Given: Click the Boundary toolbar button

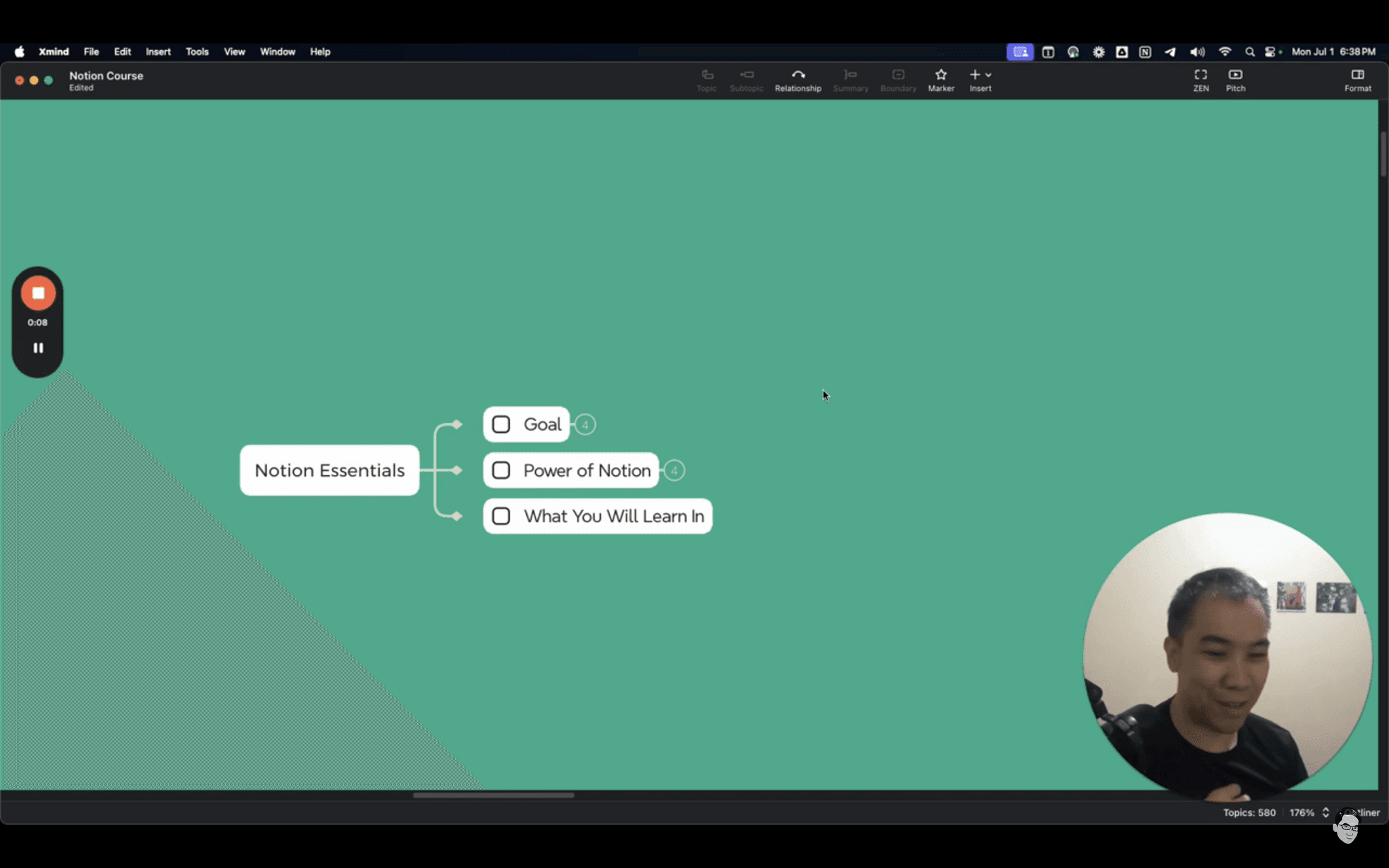Looking at the screenshot, I should [x=898, y=80].
